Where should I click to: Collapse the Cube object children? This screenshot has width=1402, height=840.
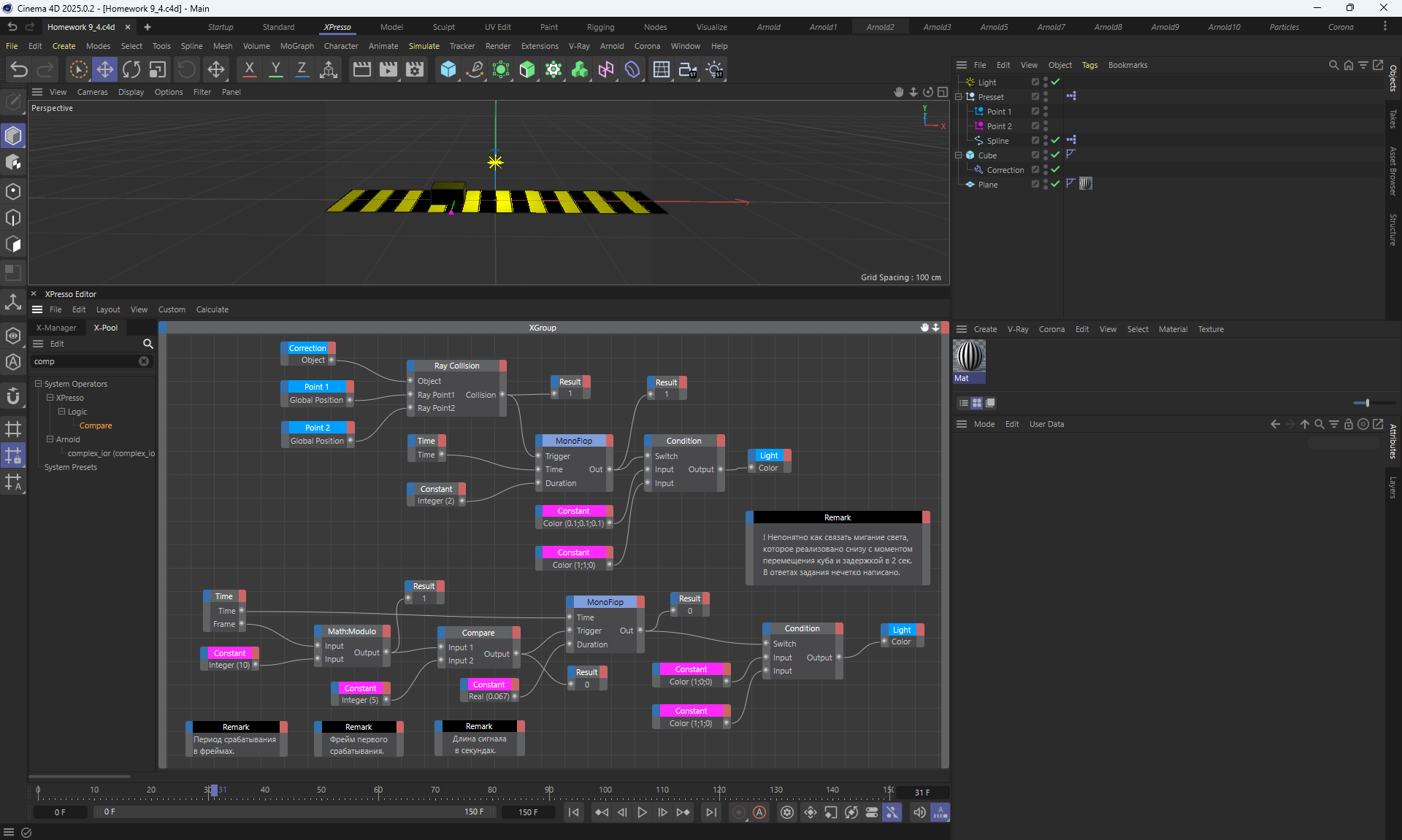(959, 155)
